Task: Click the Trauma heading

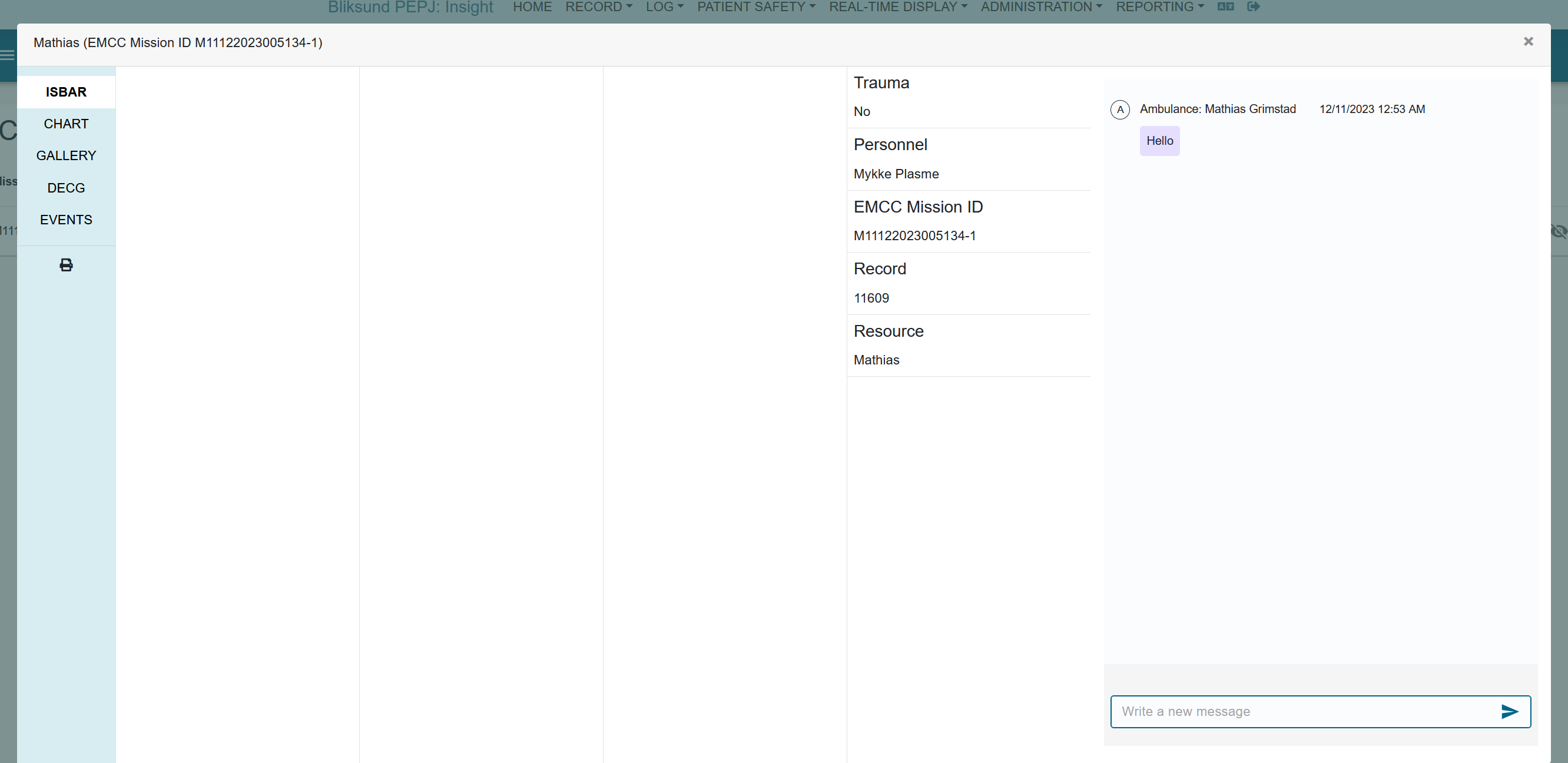Action: point(881,83)
